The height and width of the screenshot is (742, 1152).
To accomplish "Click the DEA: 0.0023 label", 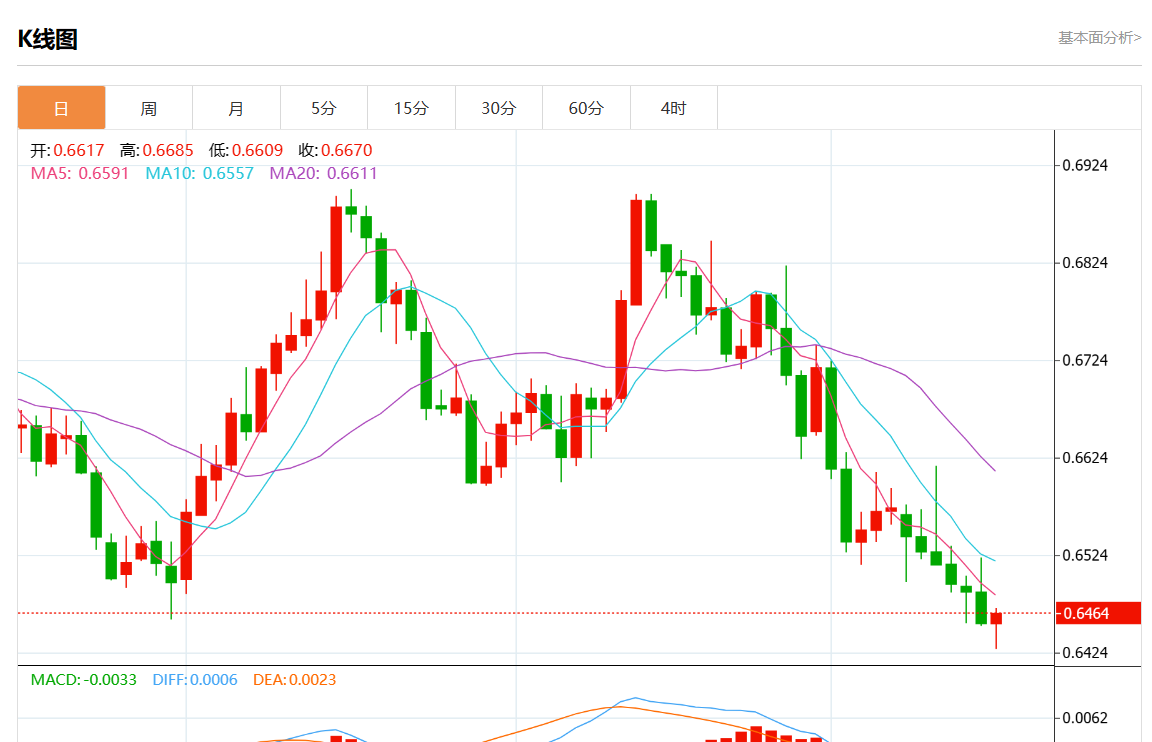I will (295, 680).
